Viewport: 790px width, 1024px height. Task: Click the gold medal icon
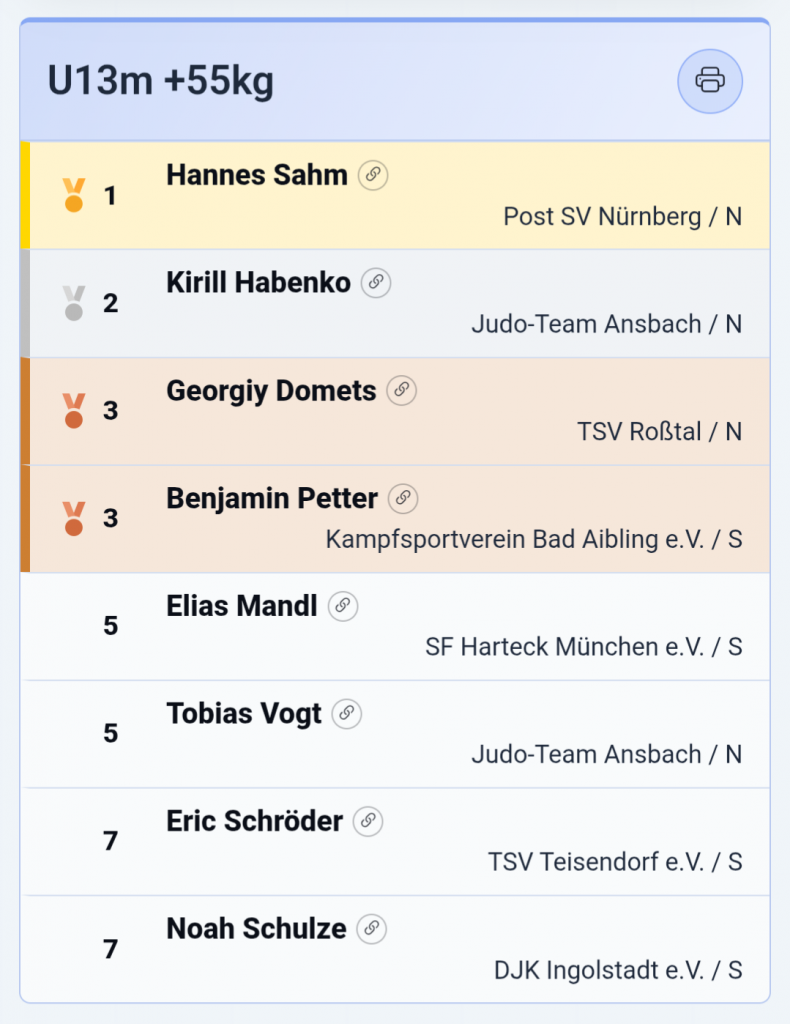tap(73, 195)
